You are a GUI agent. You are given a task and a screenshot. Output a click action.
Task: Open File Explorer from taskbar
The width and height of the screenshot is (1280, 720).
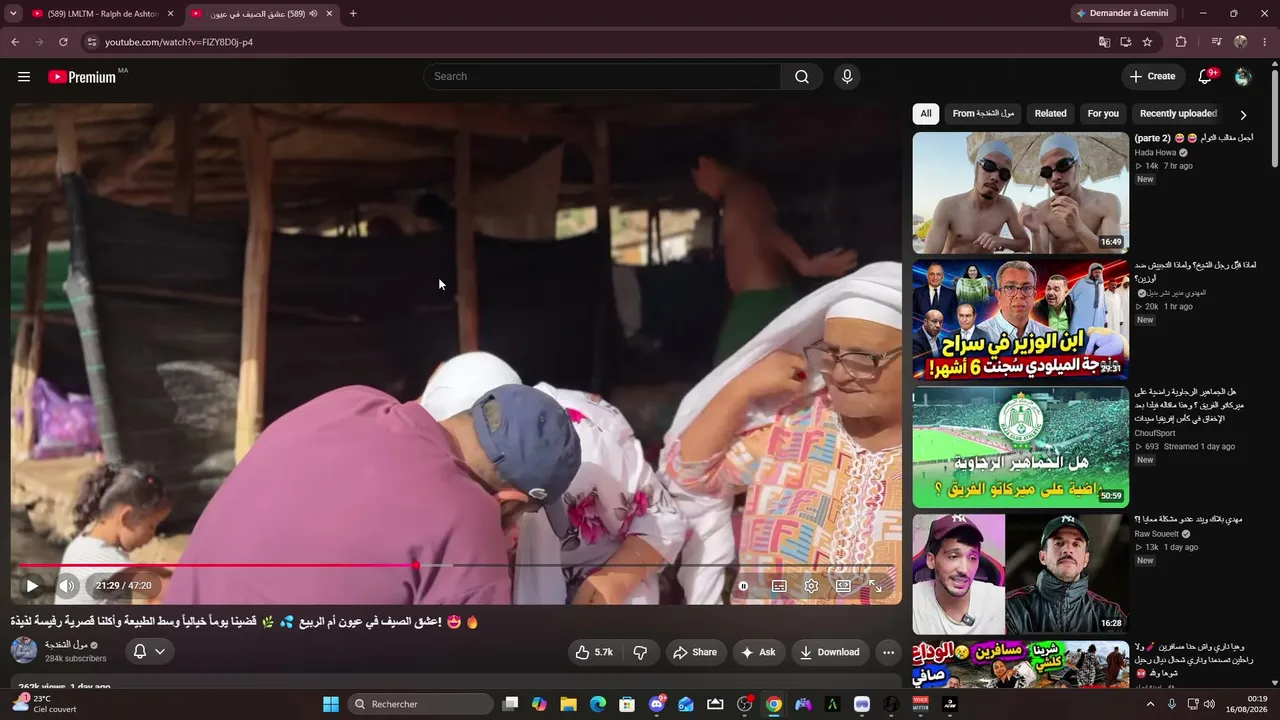pos(568,704)
